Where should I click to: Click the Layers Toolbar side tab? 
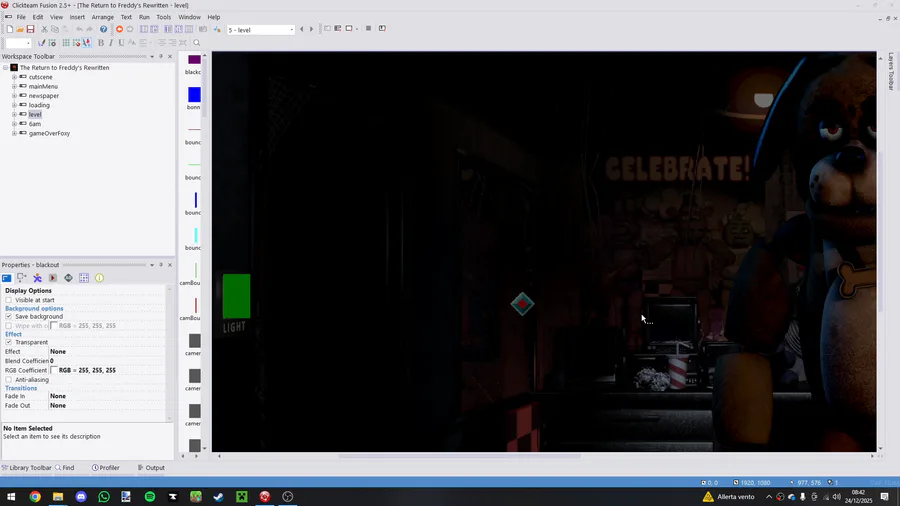pyautogui.click(x=891, y=72)
